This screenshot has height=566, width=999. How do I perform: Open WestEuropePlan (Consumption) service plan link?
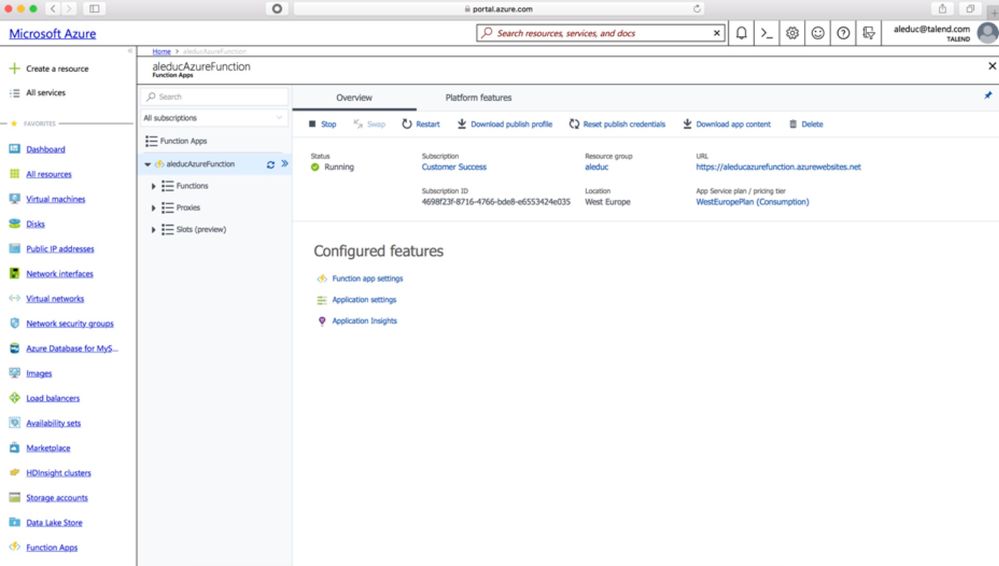pos(752,202)
